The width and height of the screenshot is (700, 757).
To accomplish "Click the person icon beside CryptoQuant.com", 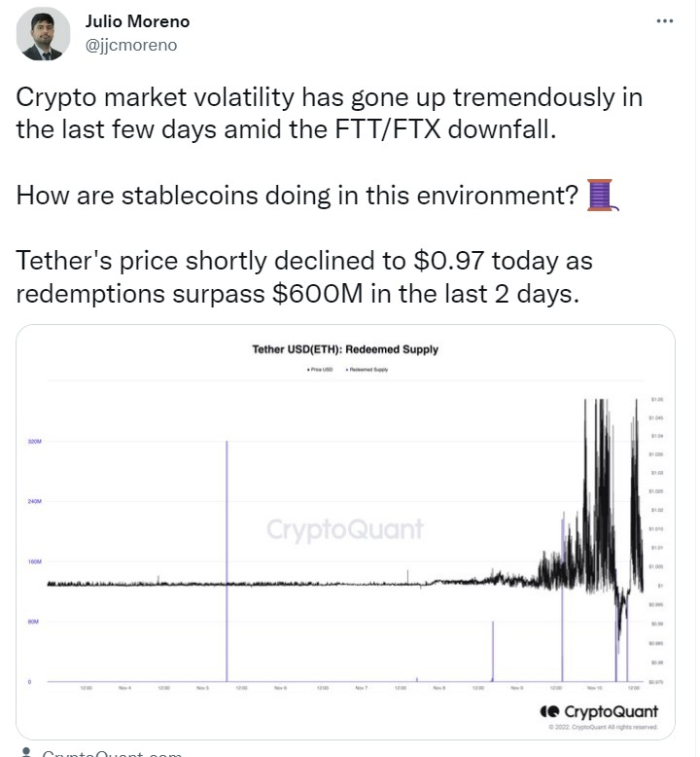I will 27,753.
